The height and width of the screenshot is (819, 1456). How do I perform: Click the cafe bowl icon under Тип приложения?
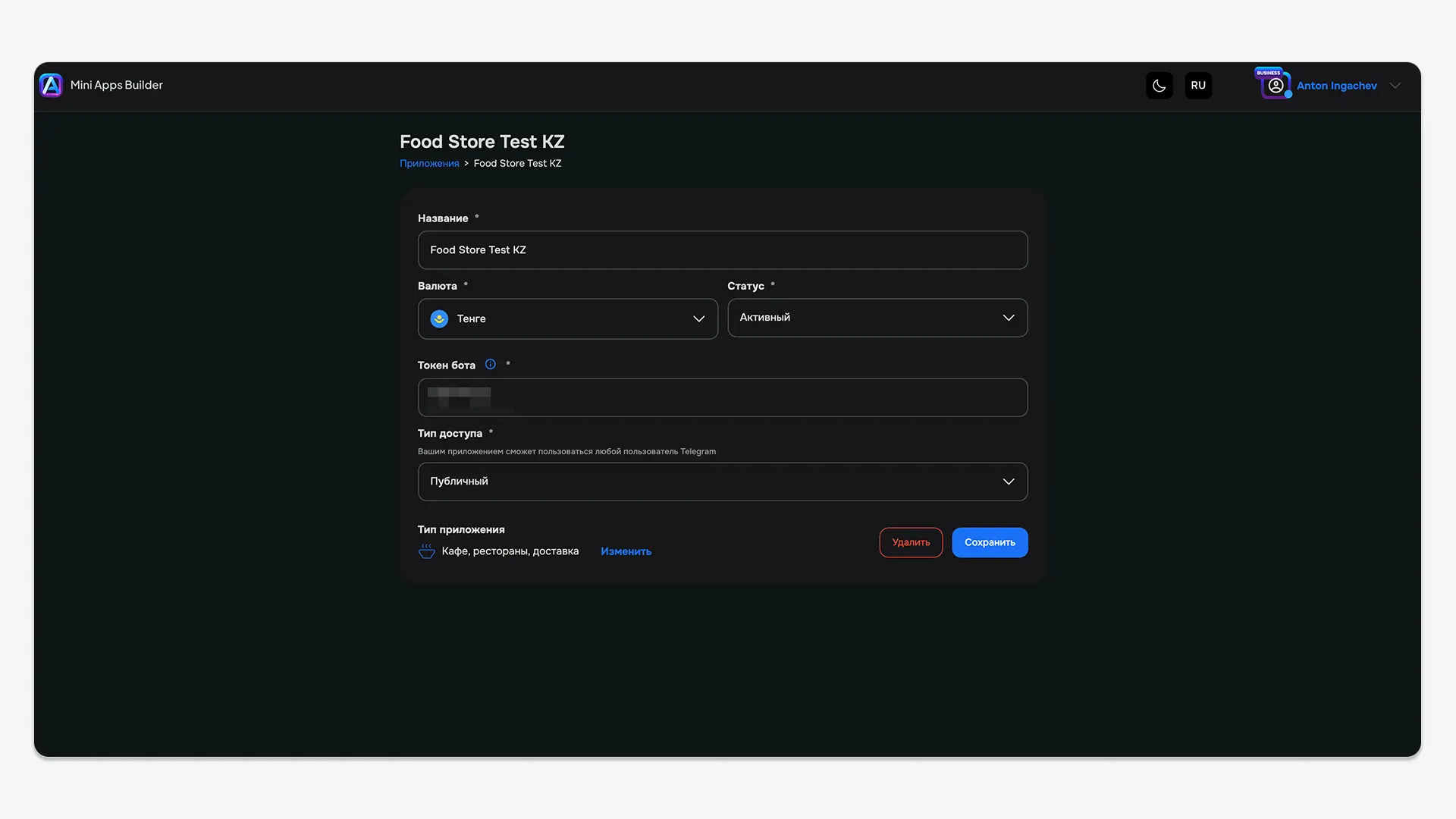[427, 551]
